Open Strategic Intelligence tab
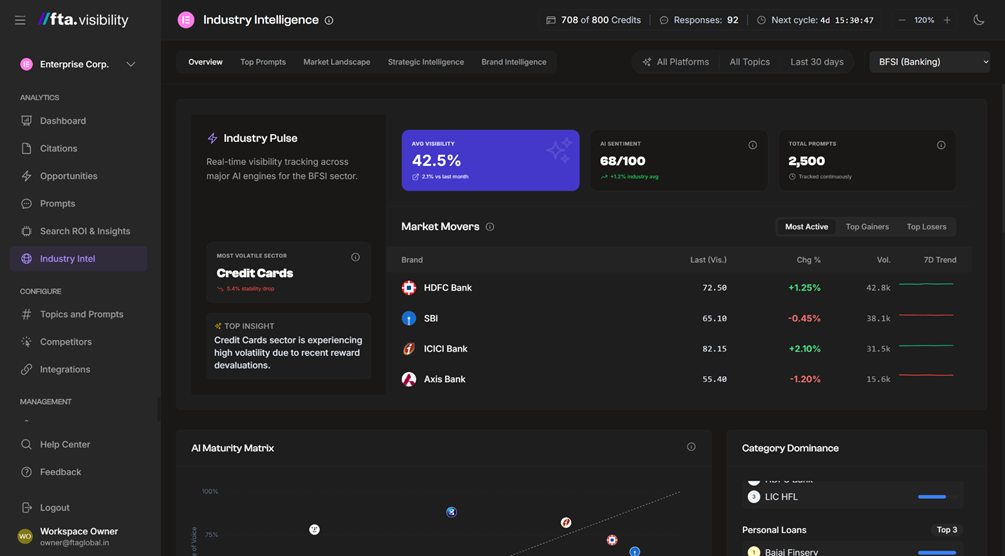The image size is (1005, 556). click(x=426, y=62)
